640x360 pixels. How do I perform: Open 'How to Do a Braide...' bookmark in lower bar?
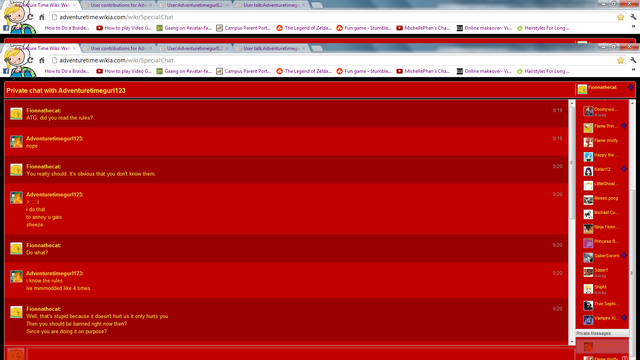67,71
